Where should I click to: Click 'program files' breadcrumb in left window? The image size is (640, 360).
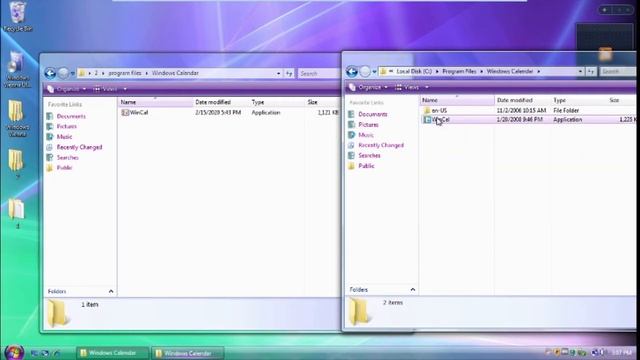pyautogui.click(x=124, y=73)
